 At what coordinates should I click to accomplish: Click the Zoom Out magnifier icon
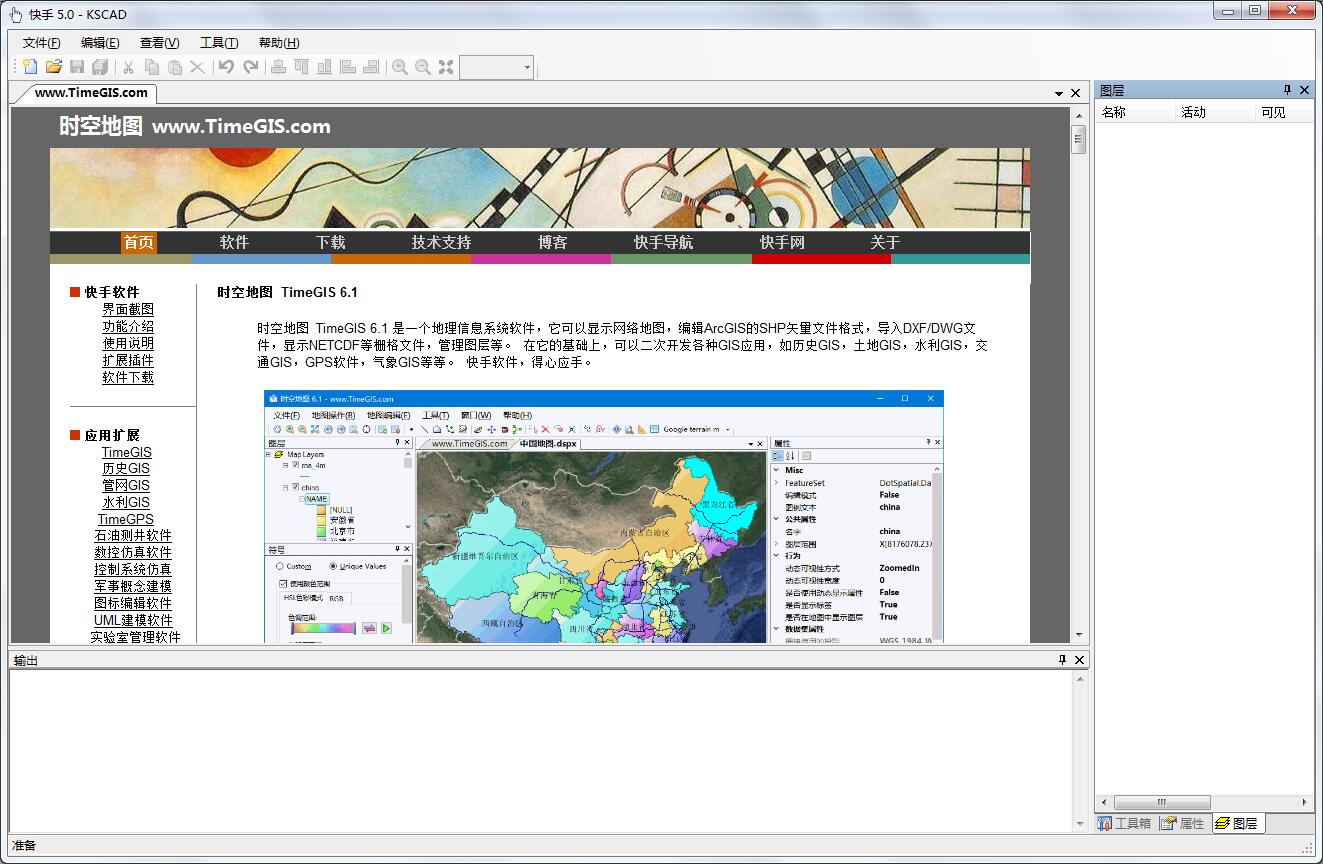pos(423,67)
